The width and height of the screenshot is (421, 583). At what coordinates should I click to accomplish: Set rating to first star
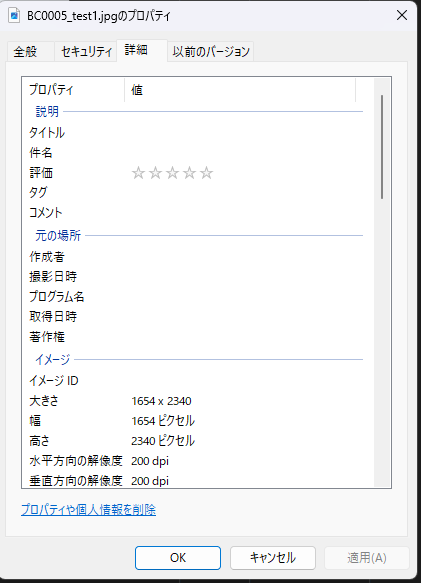click(138, 173)
